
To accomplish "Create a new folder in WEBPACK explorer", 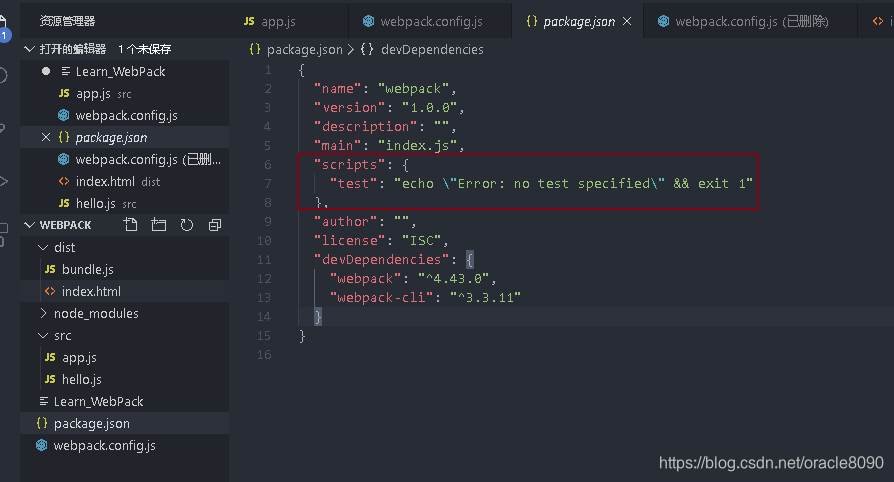I will [159, 225].
